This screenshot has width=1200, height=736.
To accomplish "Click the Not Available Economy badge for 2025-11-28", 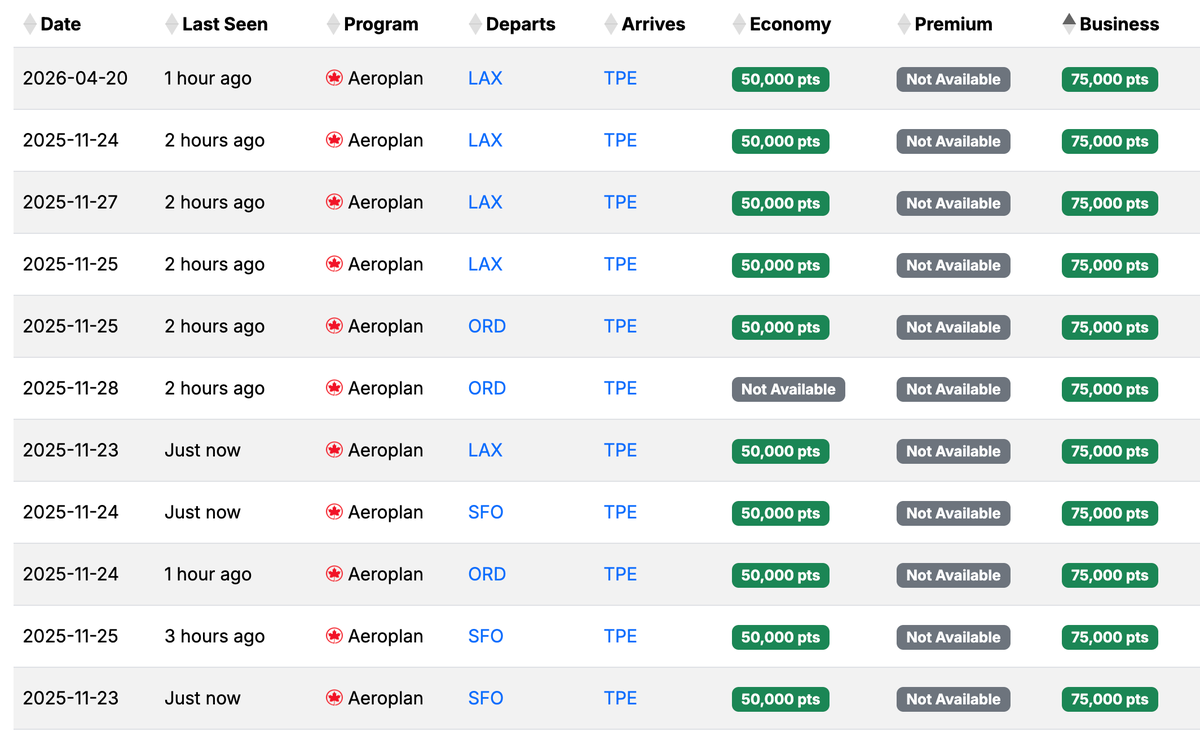I will pos(788,388).
